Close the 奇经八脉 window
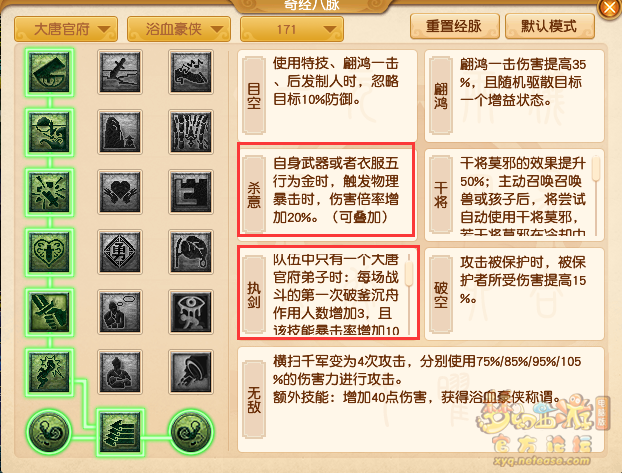Screen dimensions: 622x473 [609, 8]
